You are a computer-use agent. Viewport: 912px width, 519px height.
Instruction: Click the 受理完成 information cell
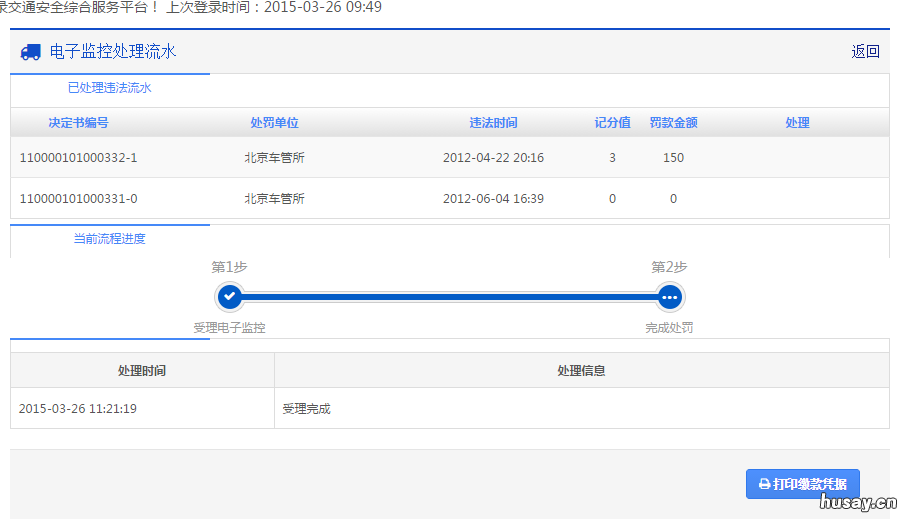coord(306,408)
